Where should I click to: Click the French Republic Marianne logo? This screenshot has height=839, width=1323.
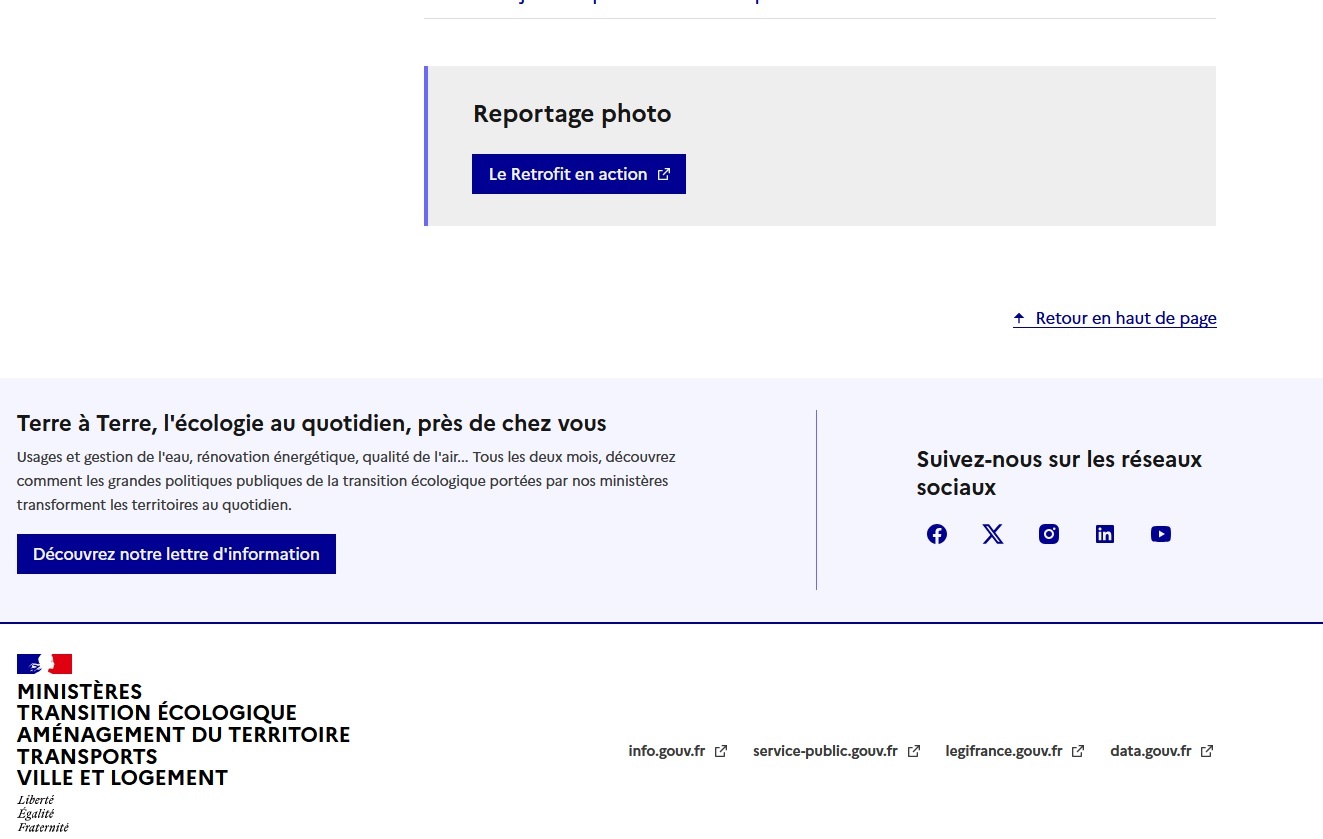coord(45,664)
